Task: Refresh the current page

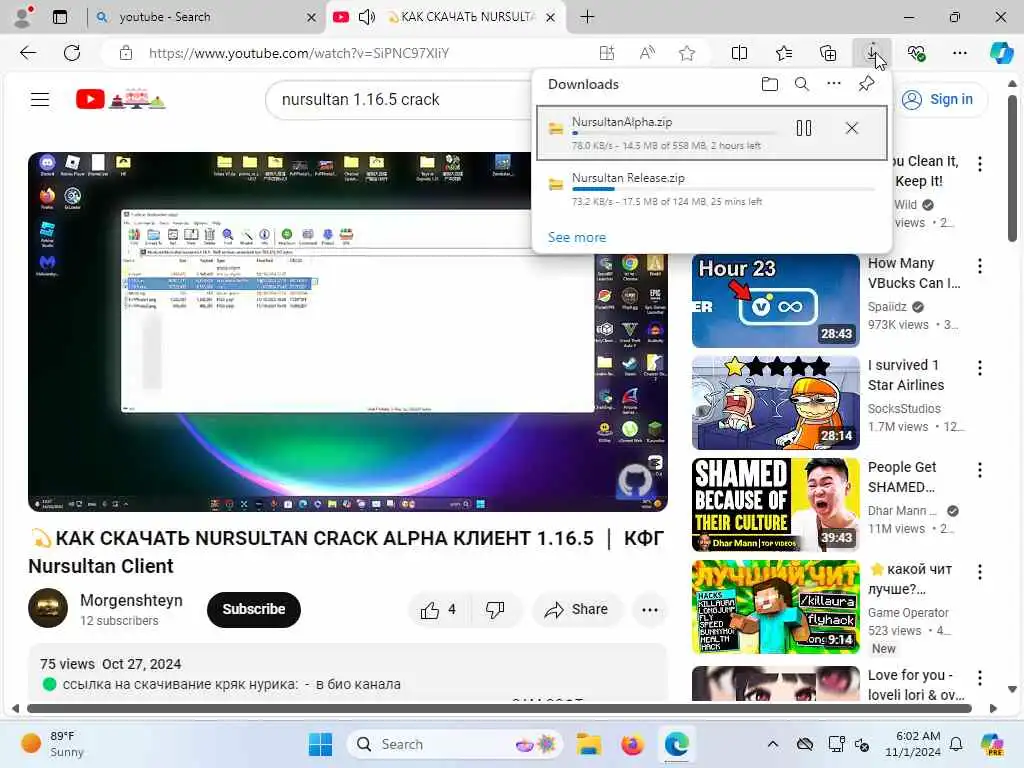Action: [72, 53]
